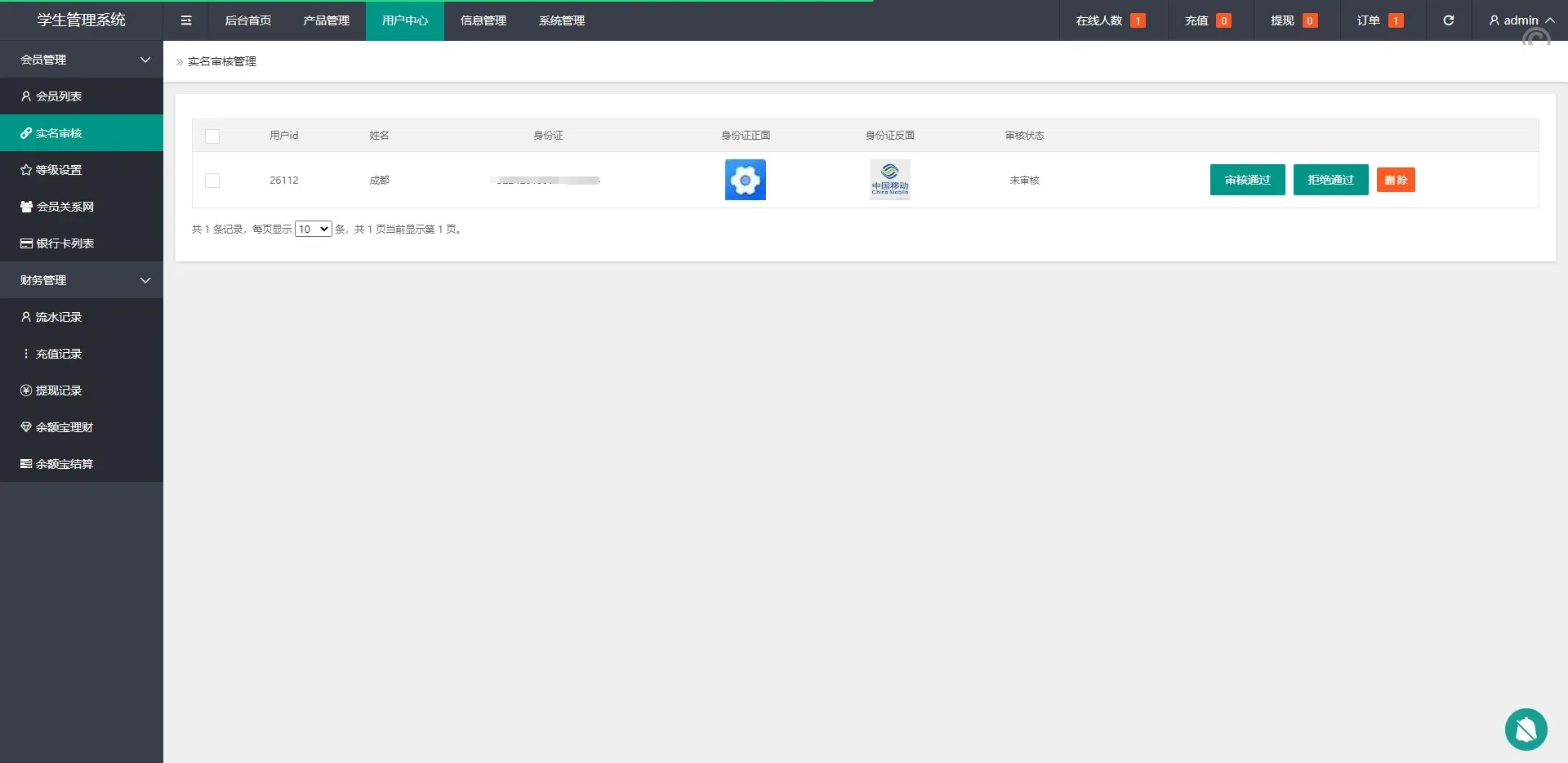Open the records-per-page dropdown
The image size is (1568, 763).
click(x=313, y=230)
